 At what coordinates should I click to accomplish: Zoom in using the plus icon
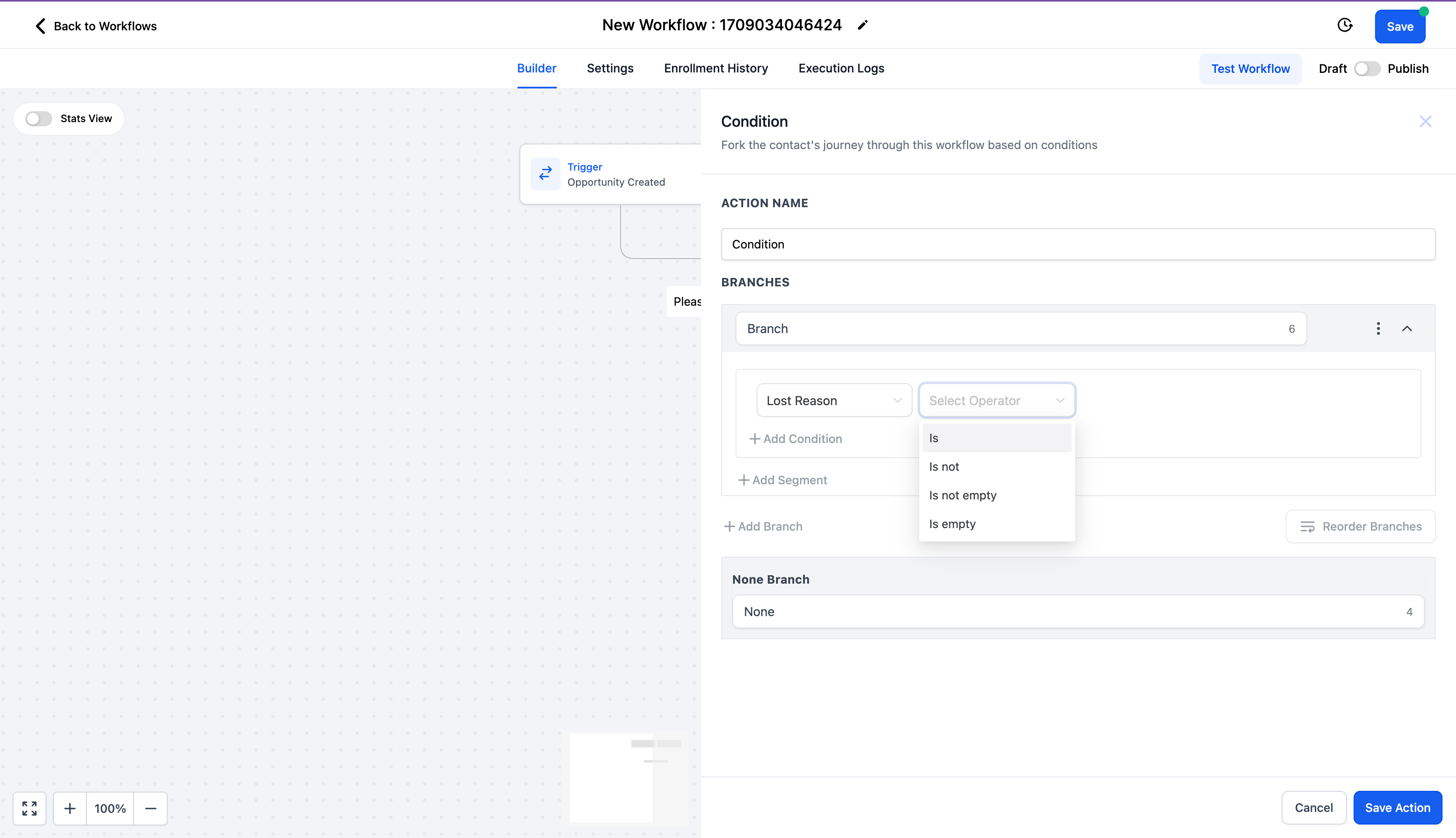click(x=70, y=808)
